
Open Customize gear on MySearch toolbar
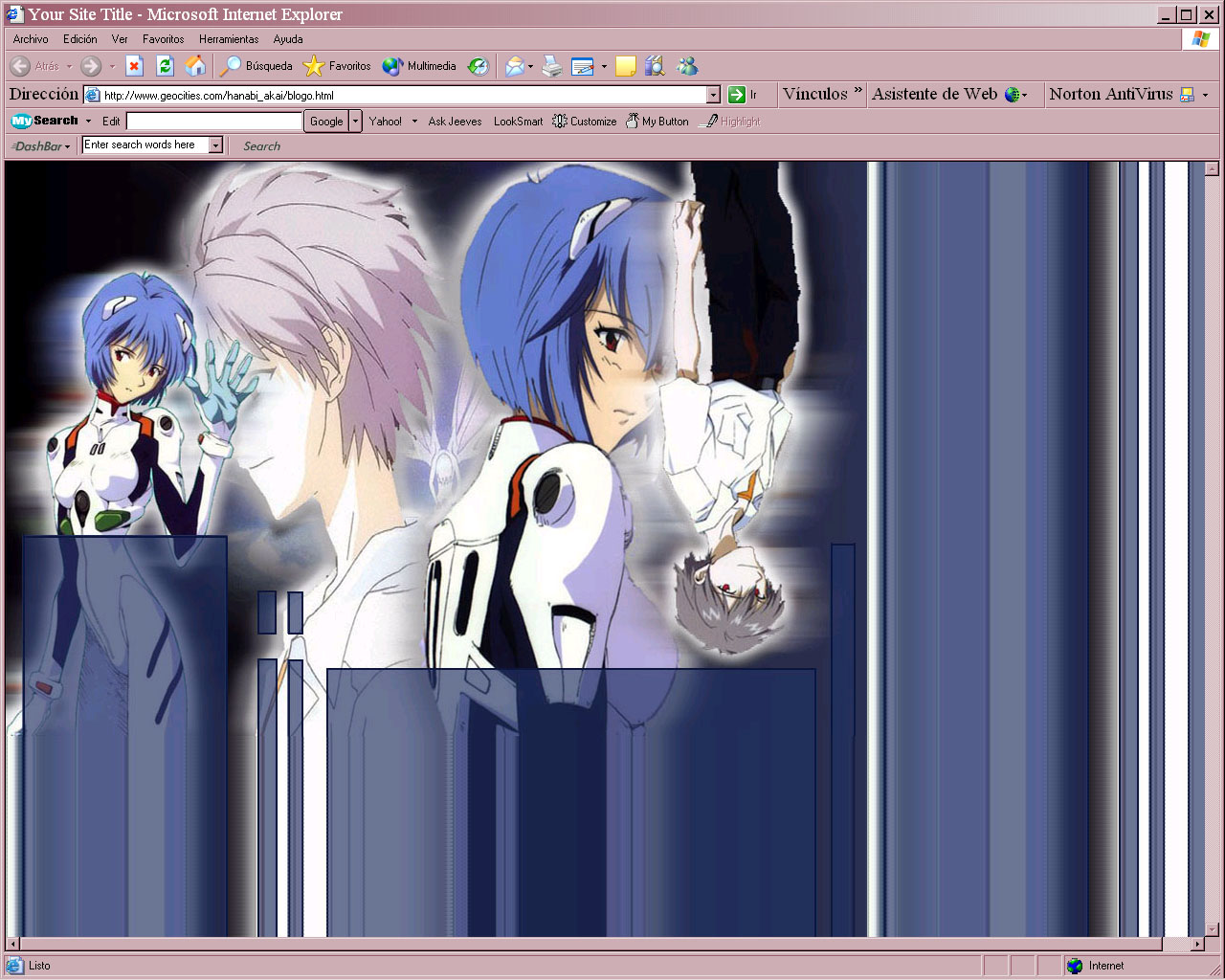click(x=585, y=122)
